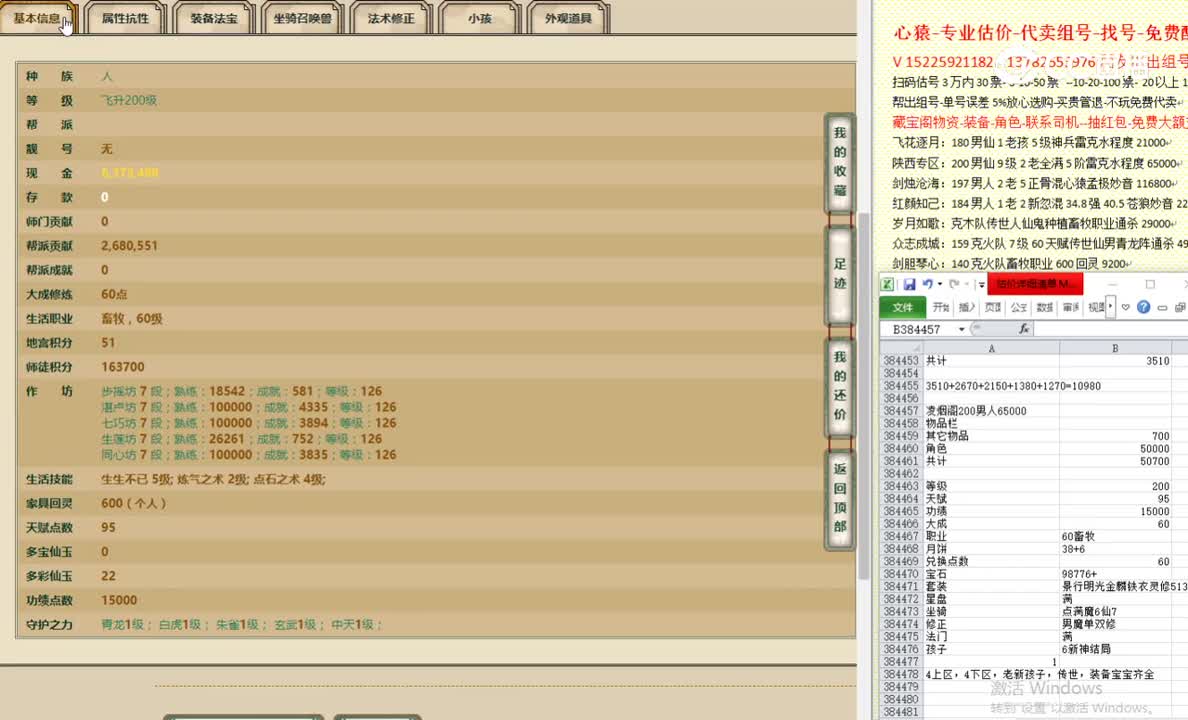
Task: Click the 我的还价 side button
Action: point(839,386)
